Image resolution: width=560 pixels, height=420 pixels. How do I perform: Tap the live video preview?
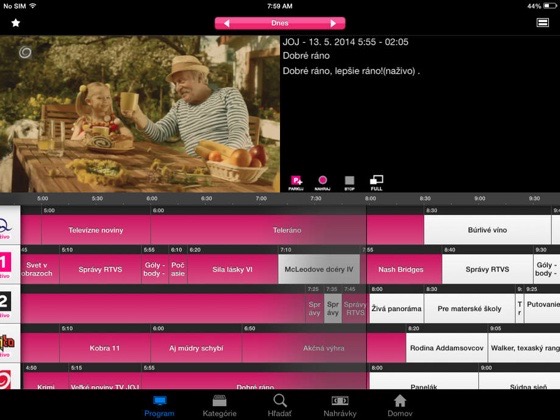point(140,114)
